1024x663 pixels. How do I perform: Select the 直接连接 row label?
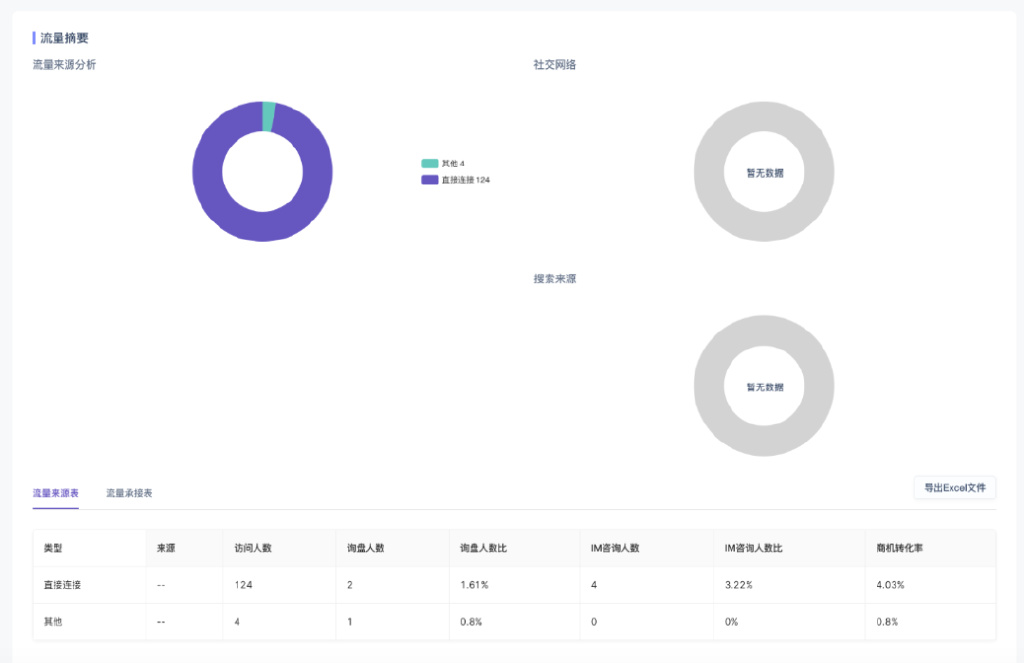[63, 585]
